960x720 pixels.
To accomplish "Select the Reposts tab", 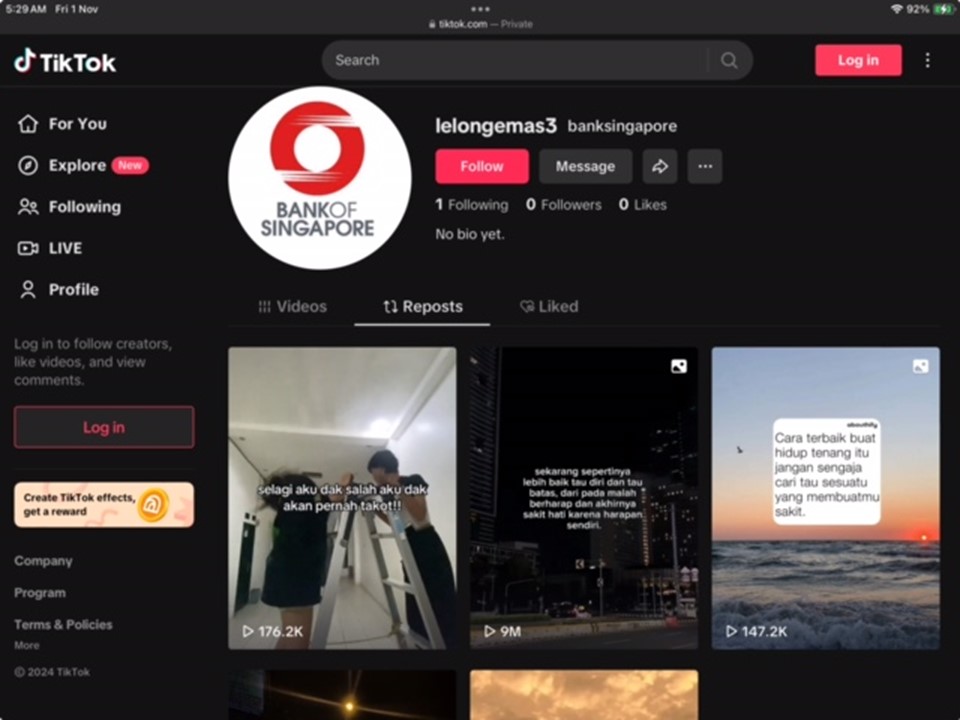I will [x=422, y=307].
